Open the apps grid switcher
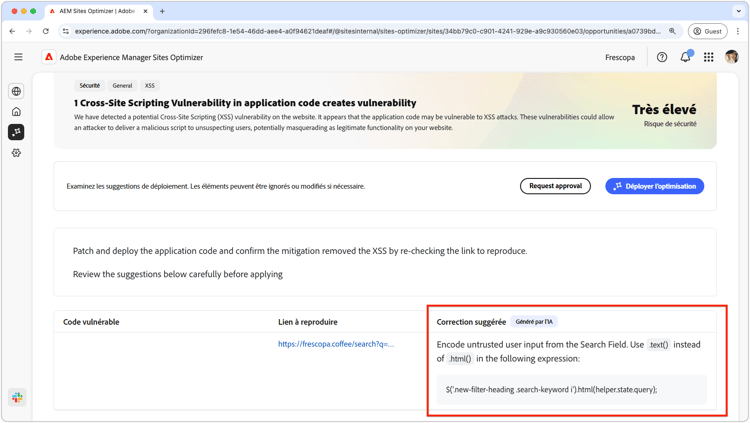 tap(708, 57)
